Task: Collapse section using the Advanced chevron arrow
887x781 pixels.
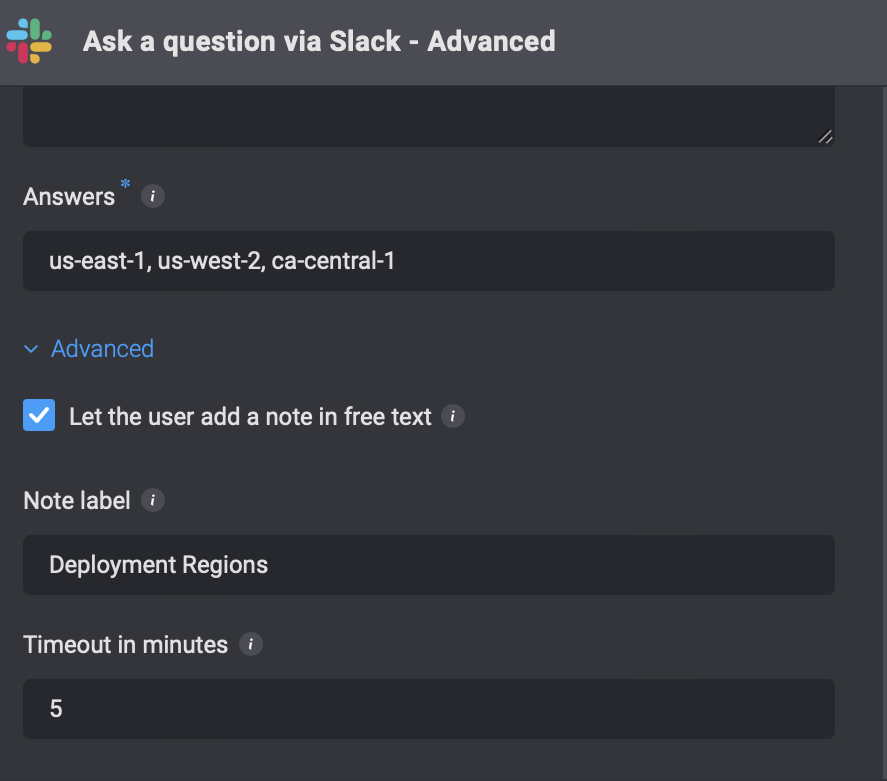Action: point(31,349)
